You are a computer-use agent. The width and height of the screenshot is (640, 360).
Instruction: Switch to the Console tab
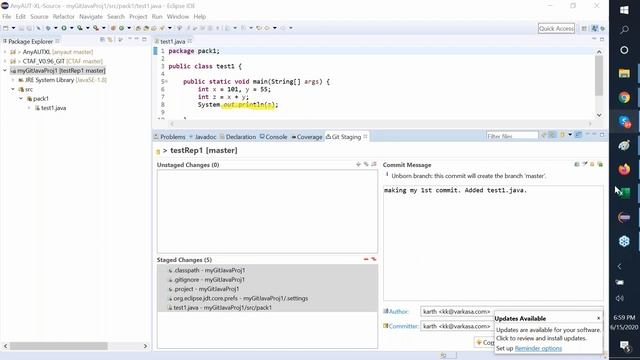click(x=273, y=137)
